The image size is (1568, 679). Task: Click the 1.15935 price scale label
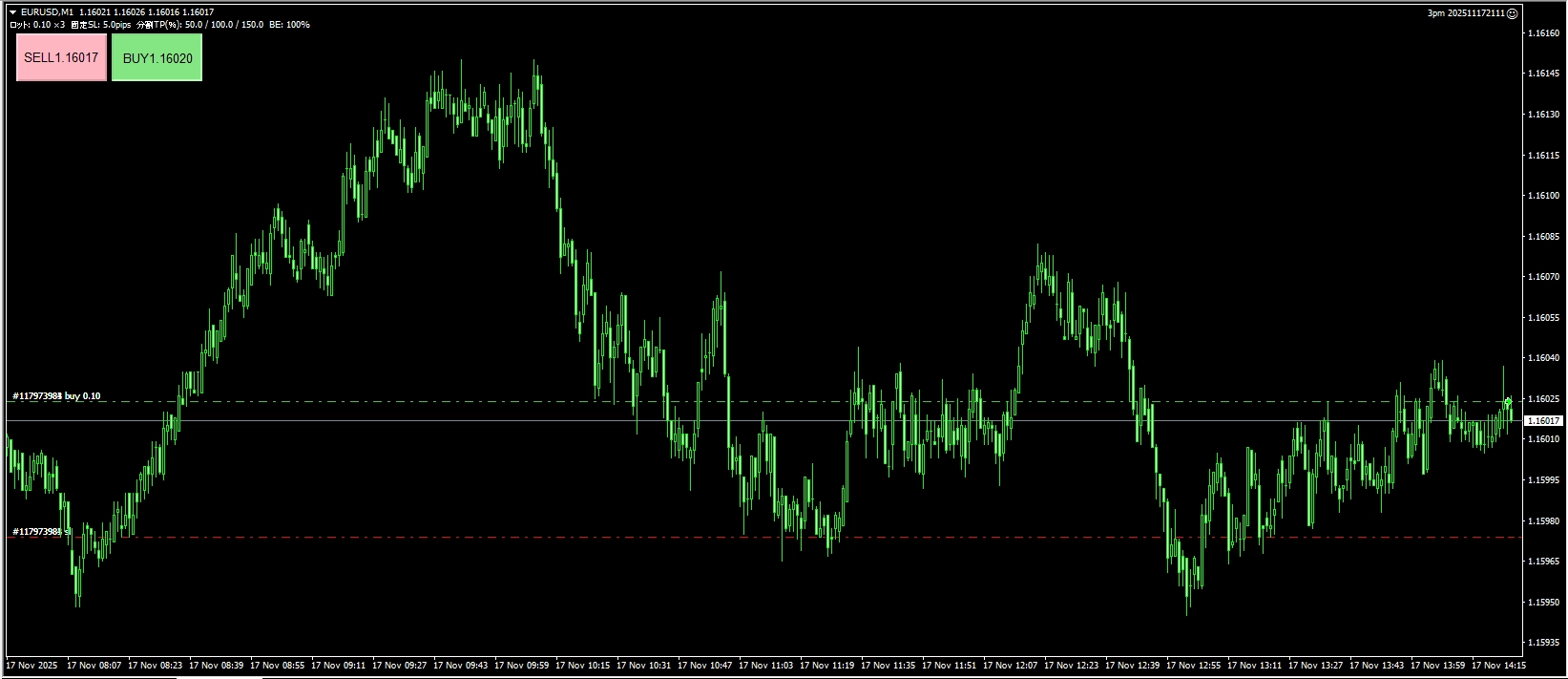1544,643
